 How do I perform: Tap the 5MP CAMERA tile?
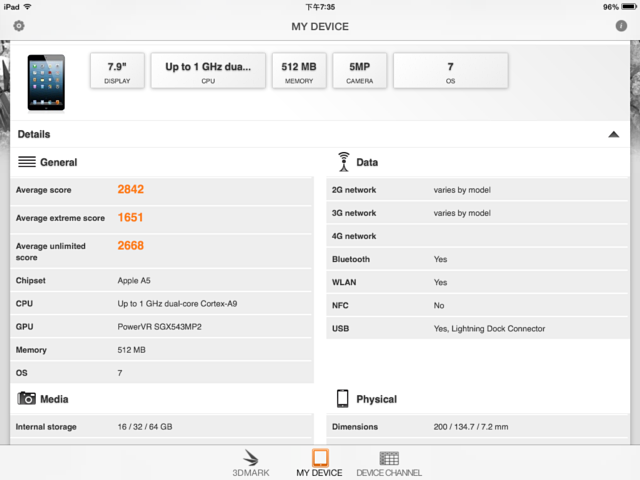(360, 70)
